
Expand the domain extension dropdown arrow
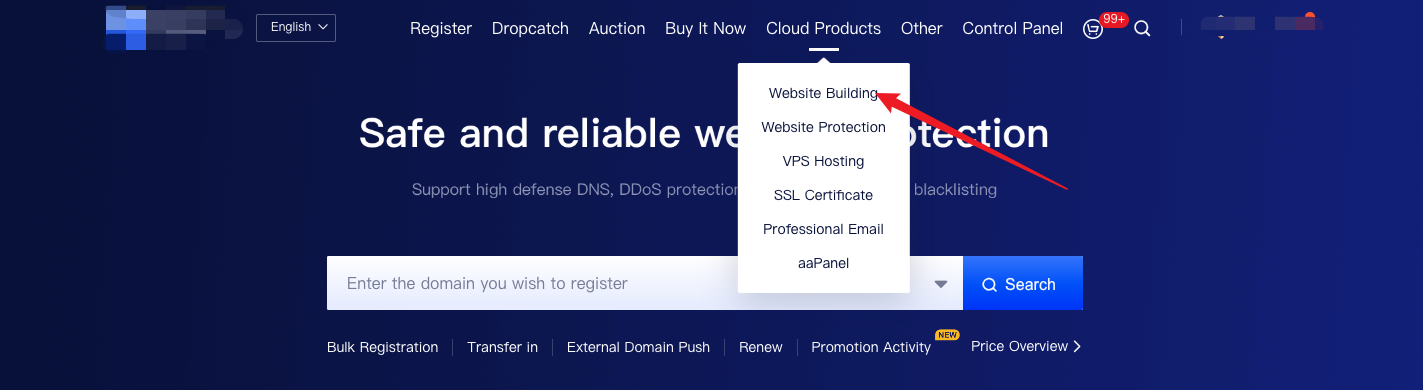941,284
